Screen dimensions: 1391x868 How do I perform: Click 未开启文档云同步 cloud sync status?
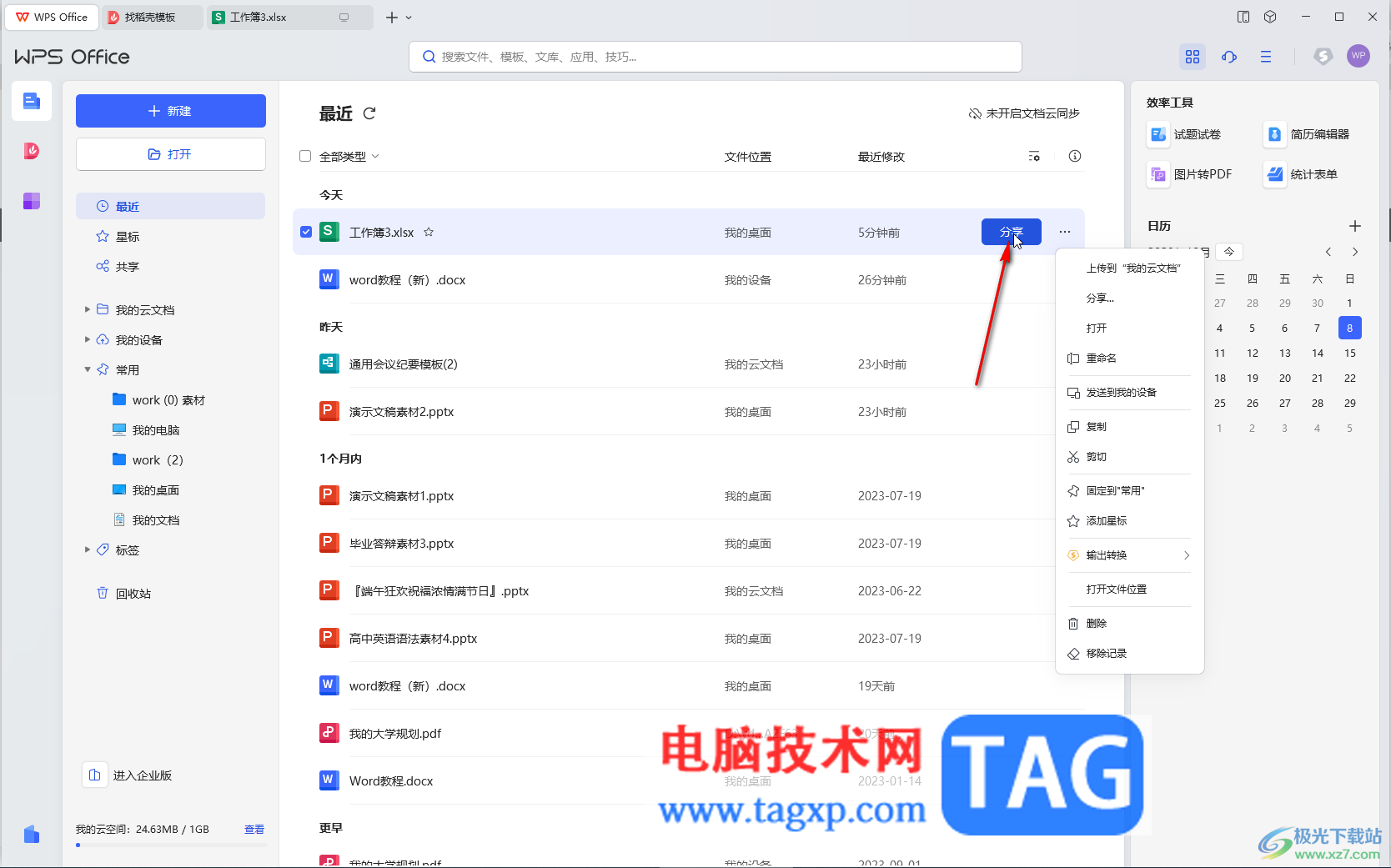(1024, 113)
